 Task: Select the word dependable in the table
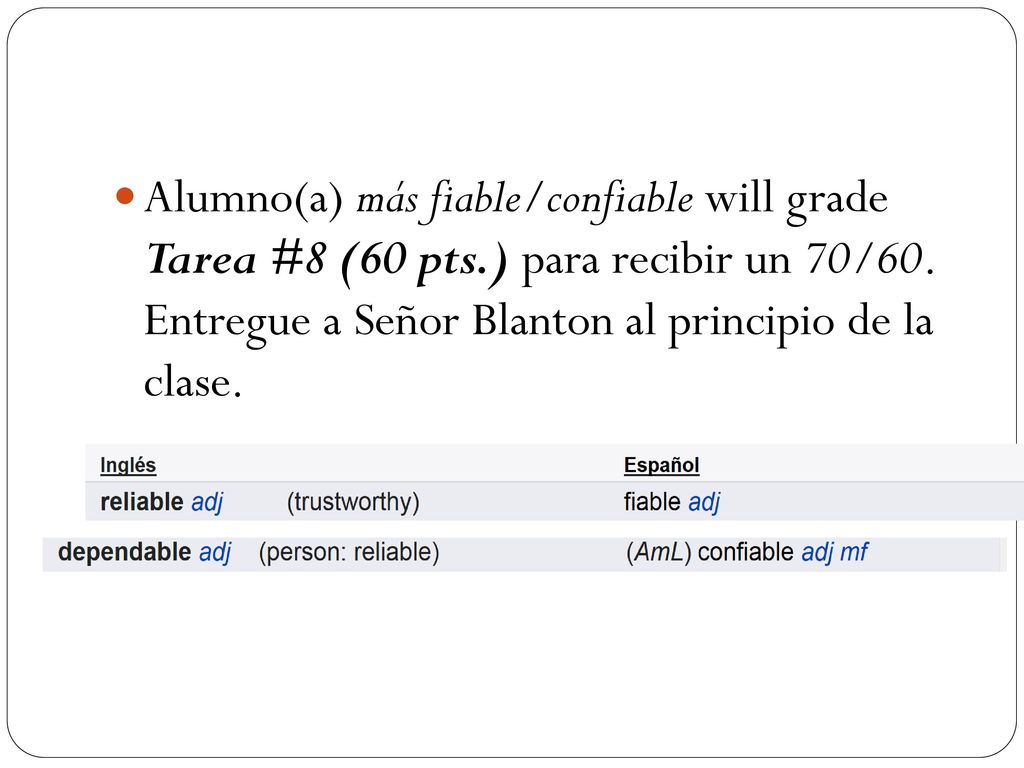[x=124, y=552]
